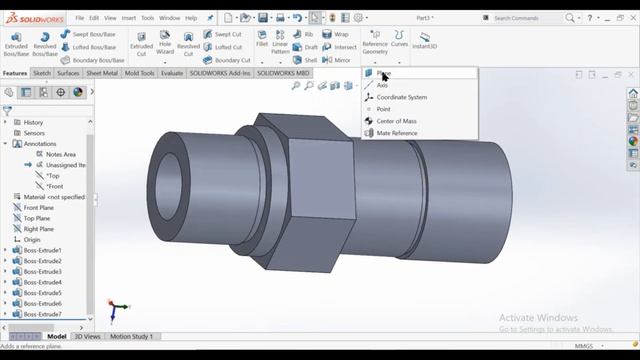Select the Rib tool
Screen dimensions: 640x360
point(303,34)
